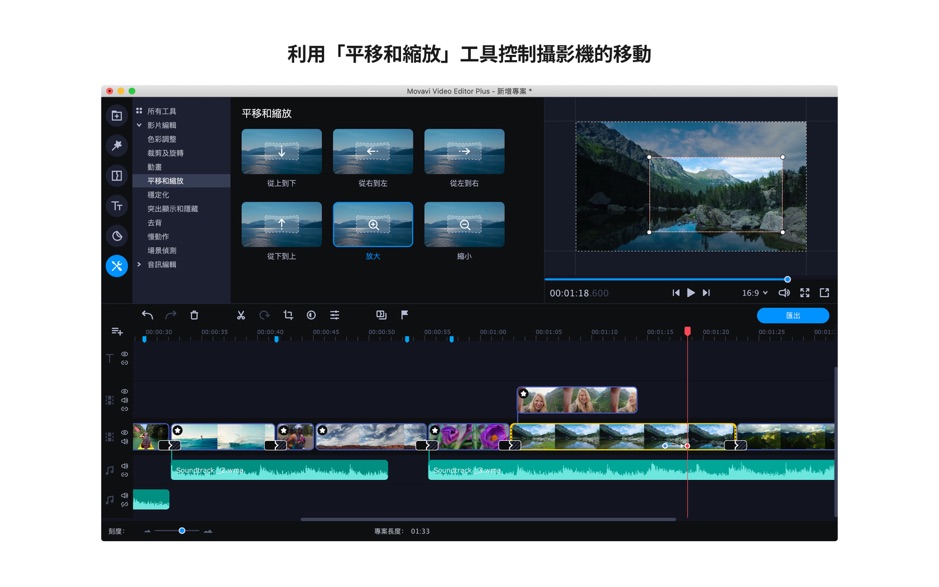This screenshot has height=587, width=939.
Task: Add a marker using the flag icon
Action: coord(403,315)
